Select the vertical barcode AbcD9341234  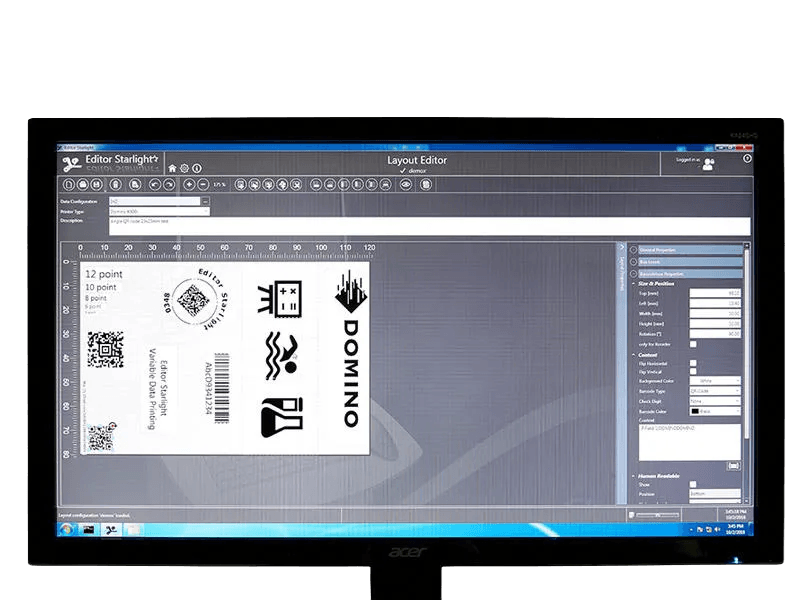(218, 387)
